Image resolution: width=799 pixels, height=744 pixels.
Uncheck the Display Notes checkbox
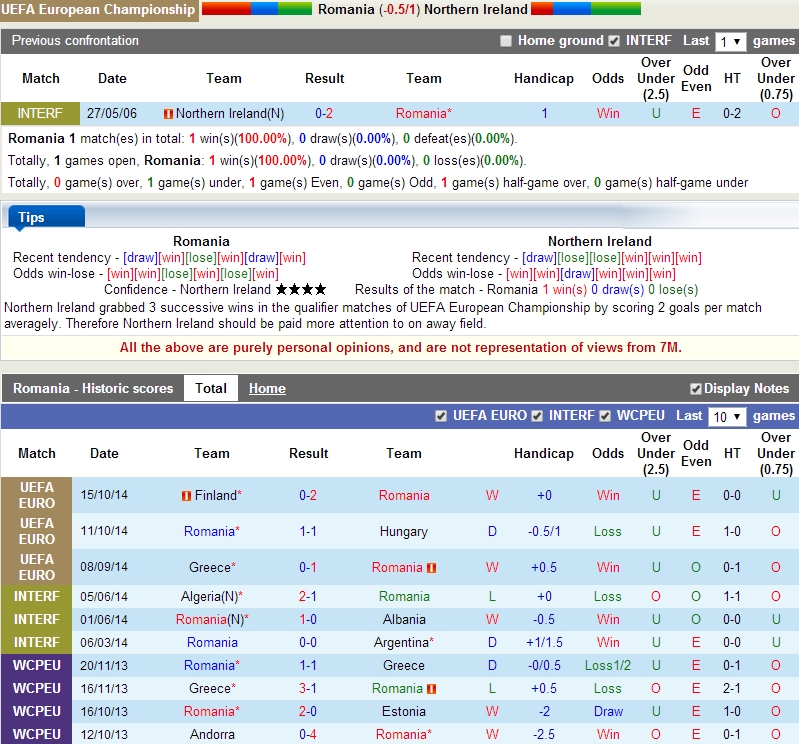pyautogui.click(x=695, y=389)
